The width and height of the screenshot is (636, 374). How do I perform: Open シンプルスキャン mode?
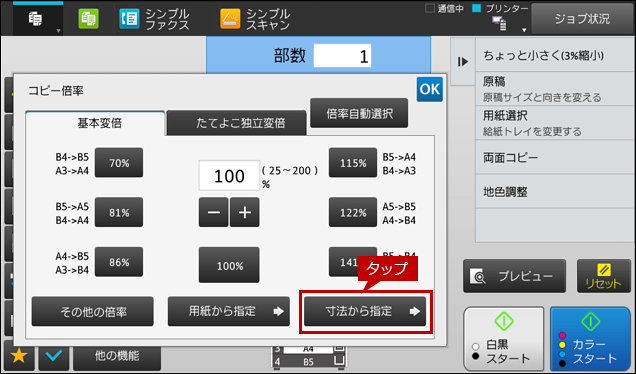pyautogui.click(x=255, y=19)
